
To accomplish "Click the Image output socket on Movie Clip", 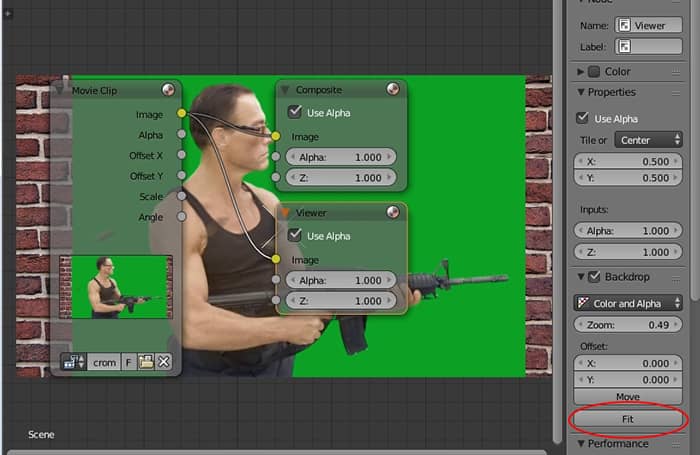I will coord(181,114).
